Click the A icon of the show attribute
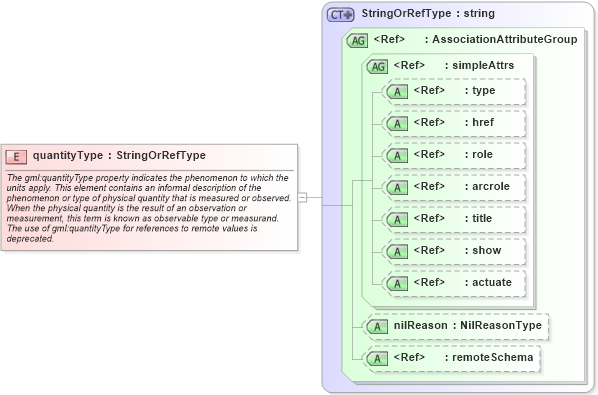This screenshot has height=395, width=598. [397, 252]
